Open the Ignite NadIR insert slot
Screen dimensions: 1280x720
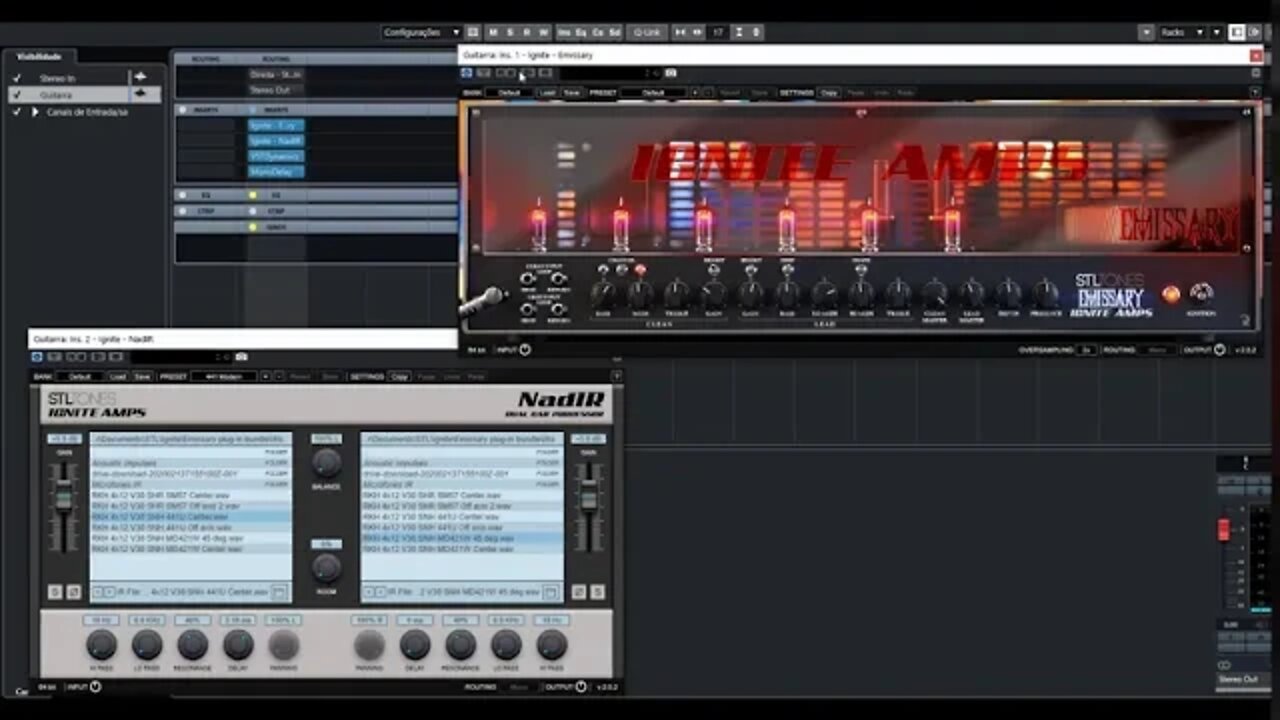point(276,141)
